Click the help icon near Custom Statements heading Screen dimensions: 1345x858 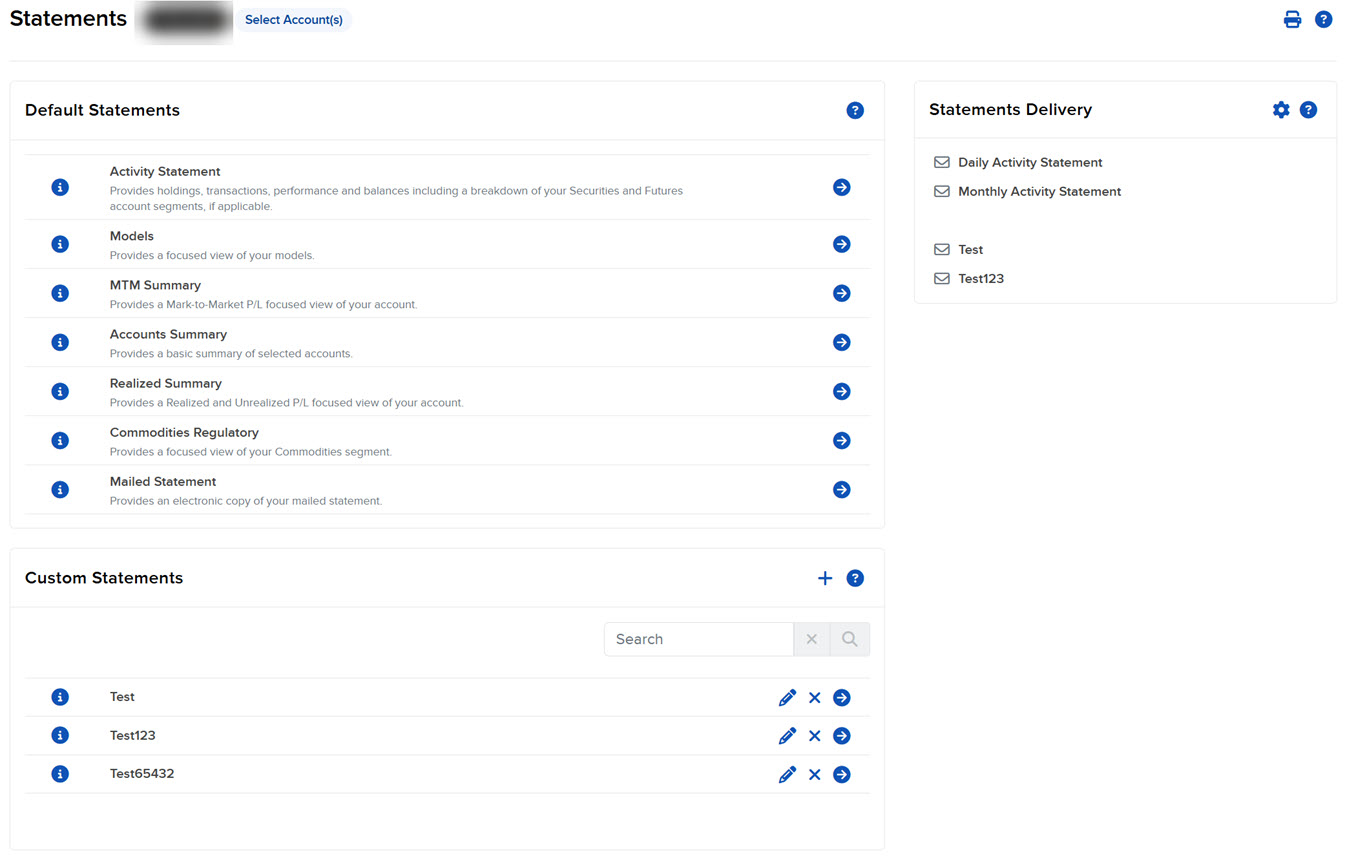click(x=855, y=578)
